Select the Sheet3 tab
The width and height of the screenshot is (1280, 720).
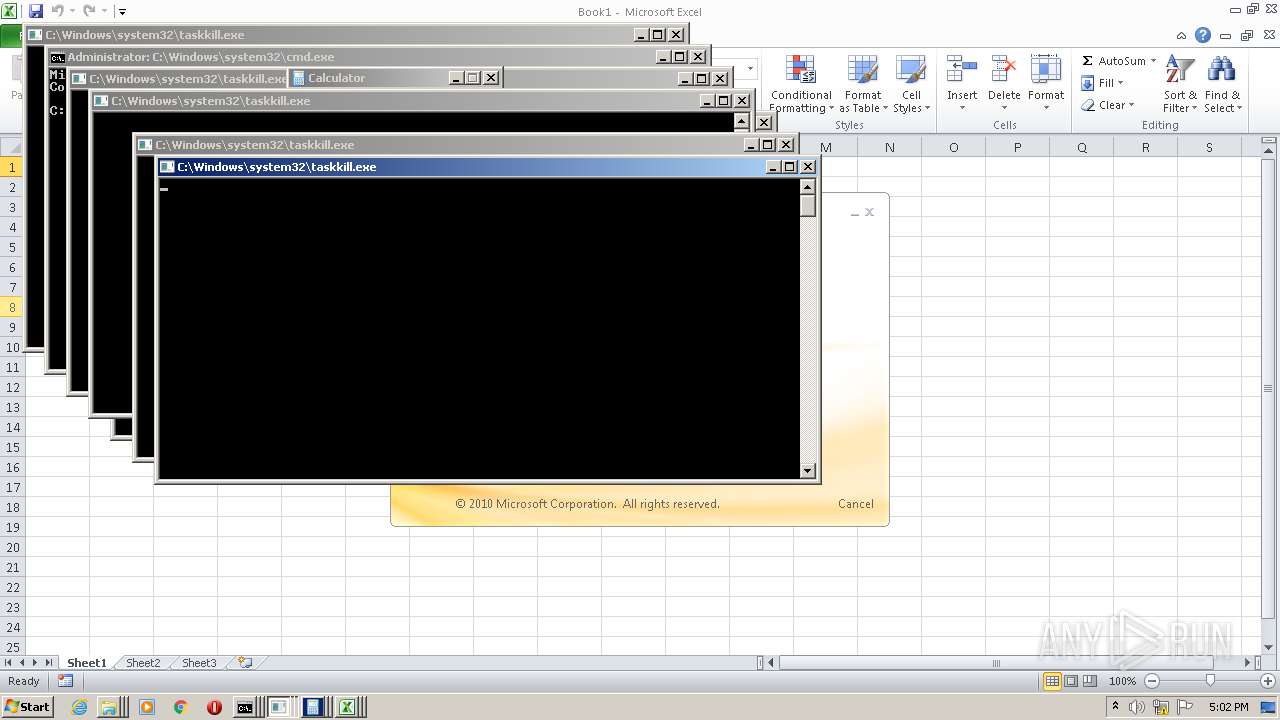198,662
